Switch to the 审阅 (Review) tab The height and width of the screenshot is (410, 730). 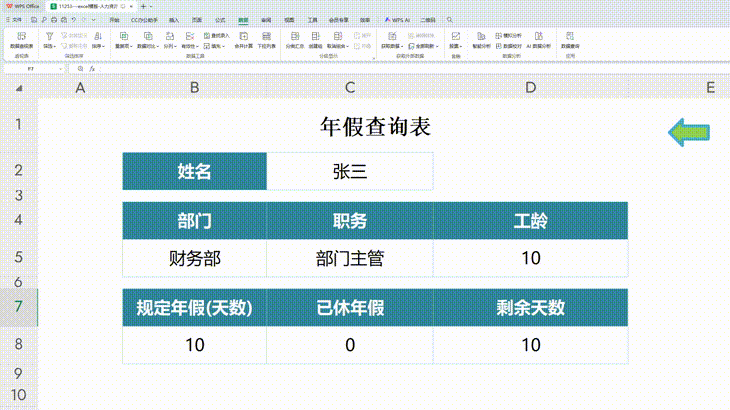pos(266,20)
